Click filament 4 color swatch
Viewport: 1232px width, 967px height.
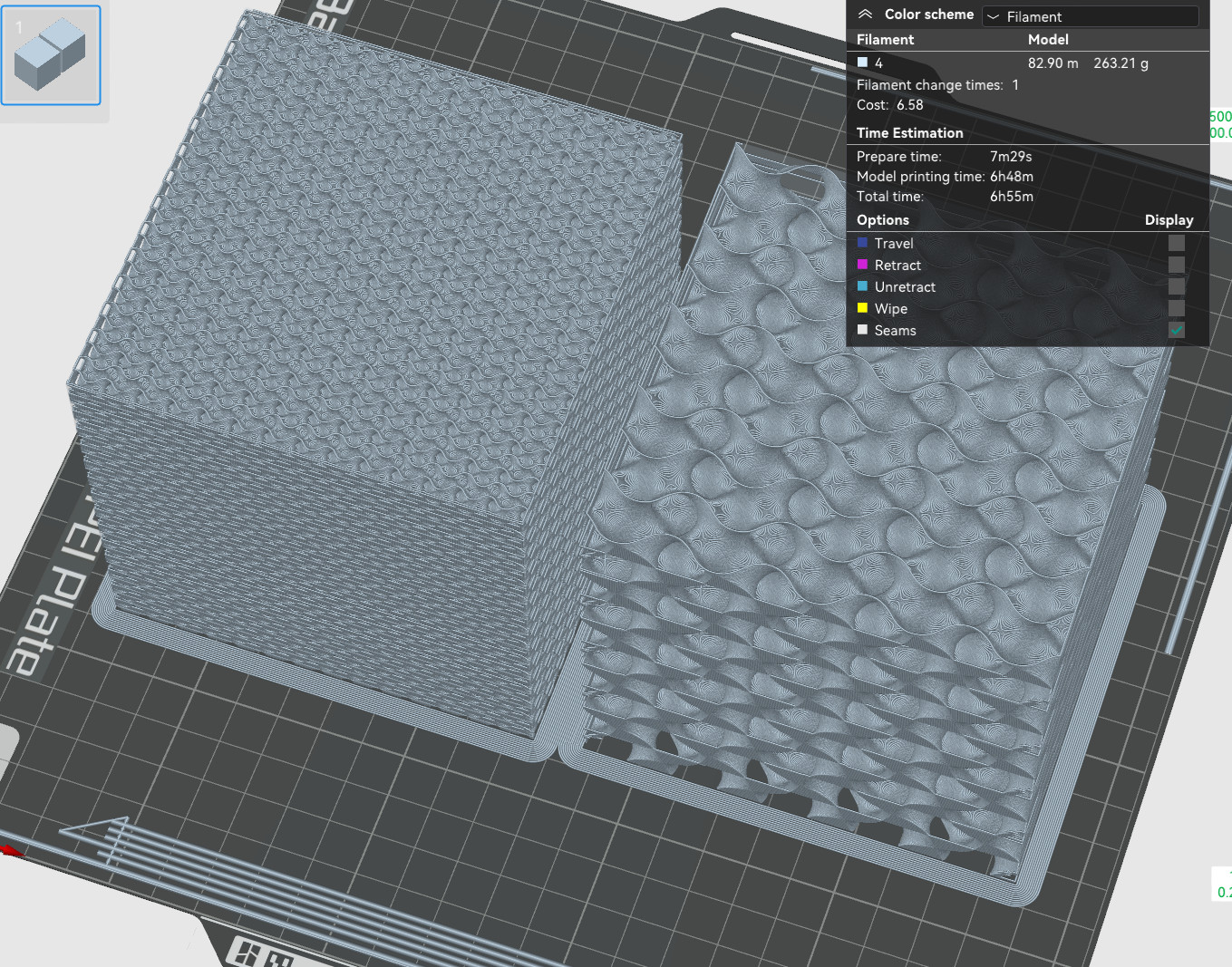pos(863,63)
